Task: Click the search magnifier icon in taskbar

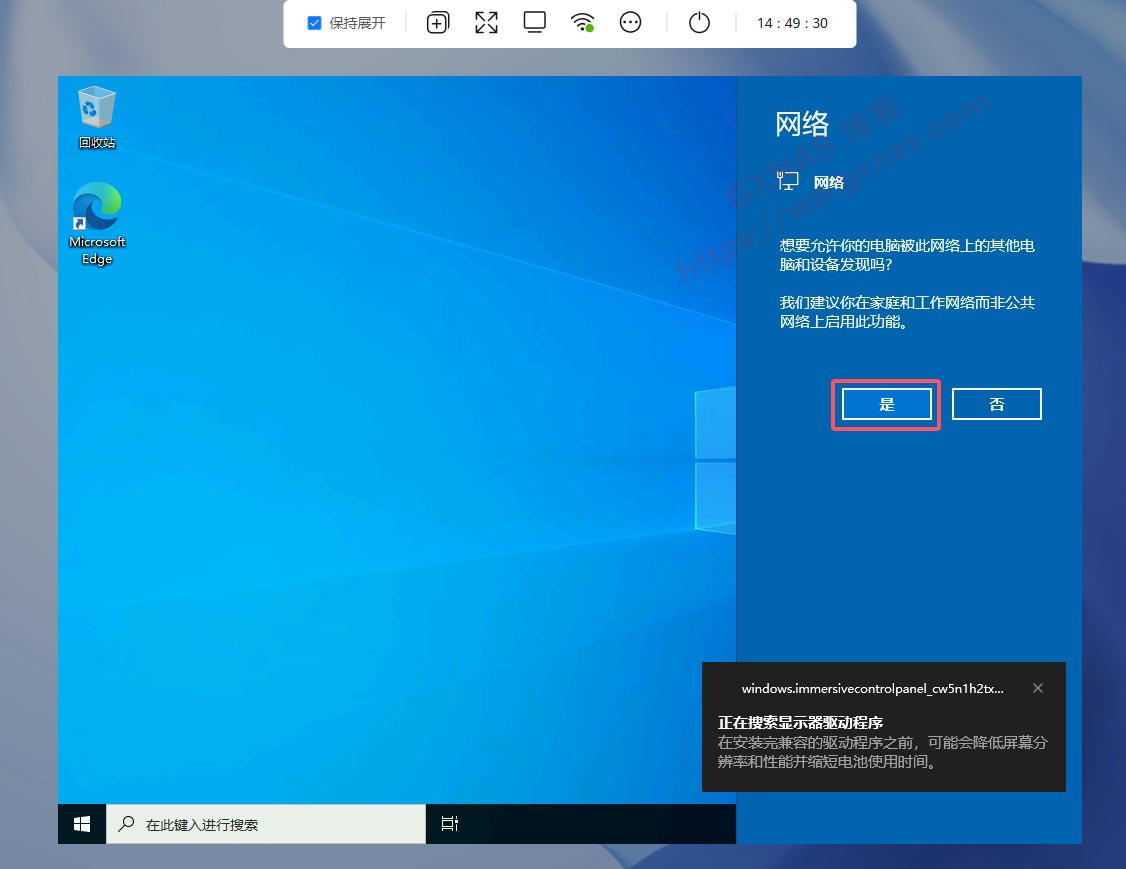Action: click(x=126, y=823)
